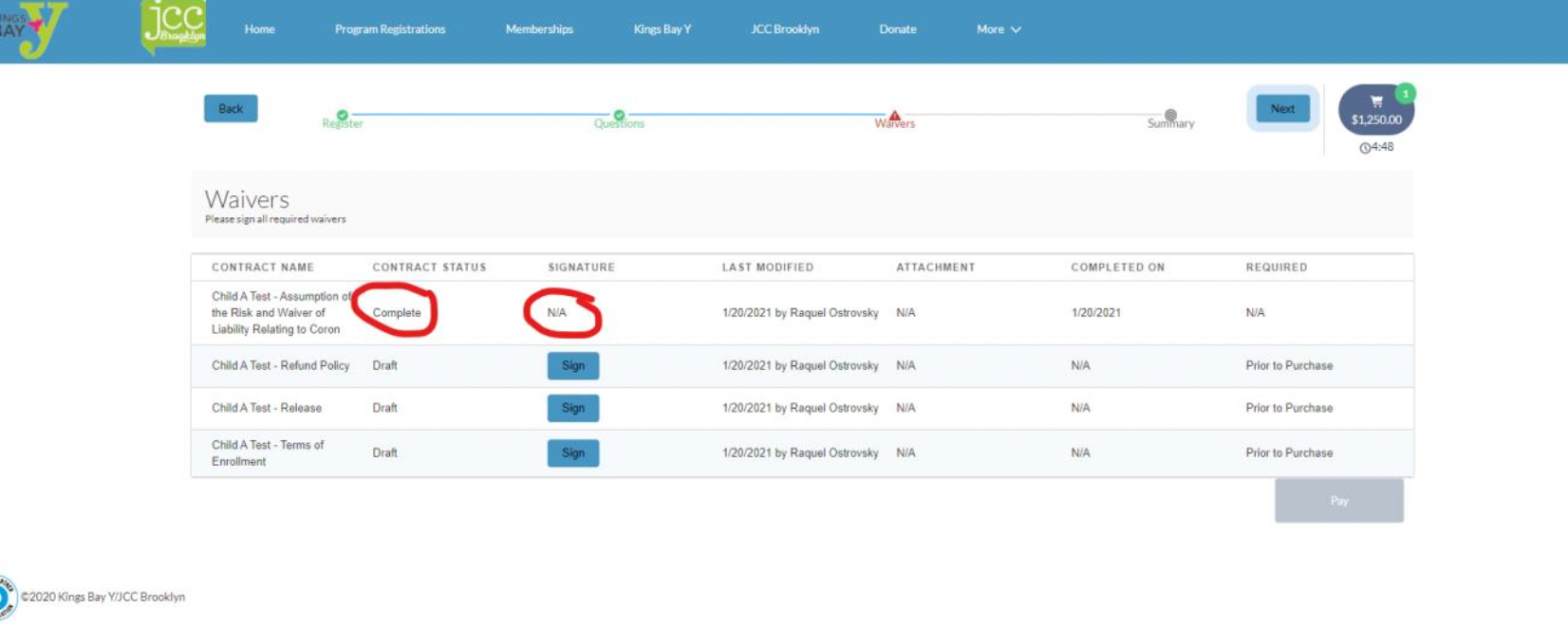This screenshot has width=1568, height=628.
Task: Click the round badge icon in the footer
Action: coord(6,598)
